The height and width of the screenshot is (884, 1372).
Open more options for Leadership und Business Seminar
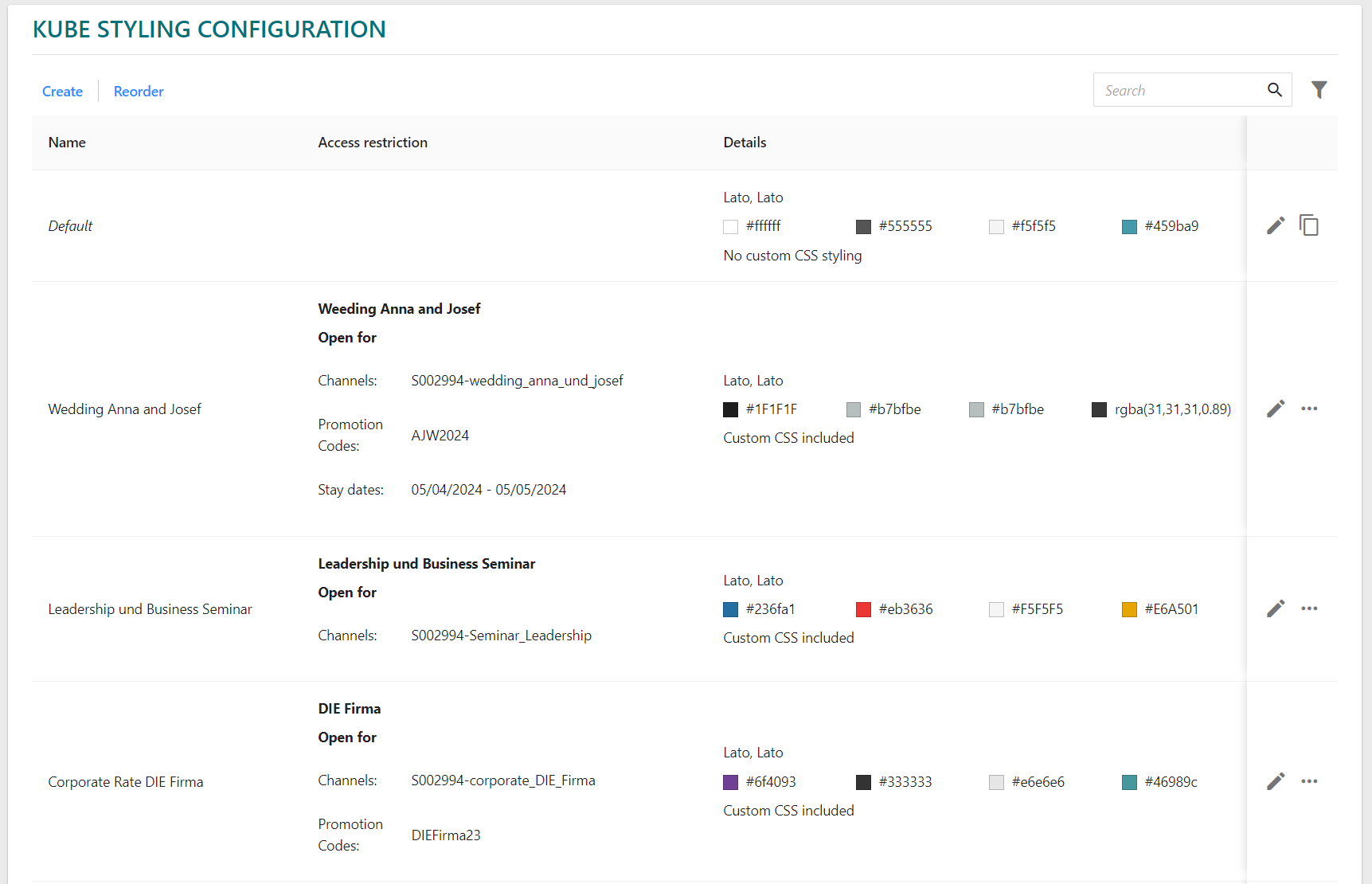click(1309, 608)
